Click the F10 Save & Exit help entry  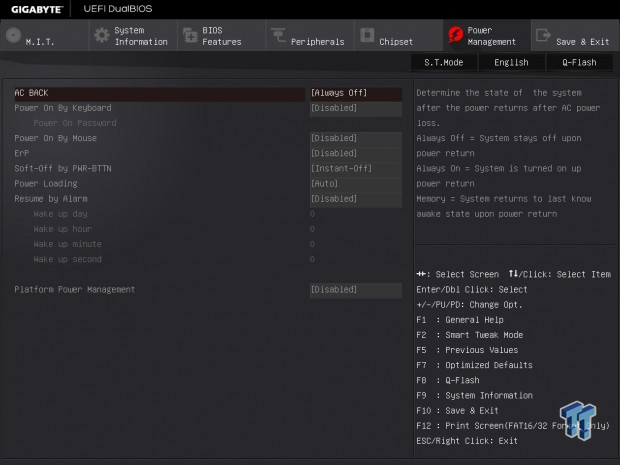click(457, 410)
